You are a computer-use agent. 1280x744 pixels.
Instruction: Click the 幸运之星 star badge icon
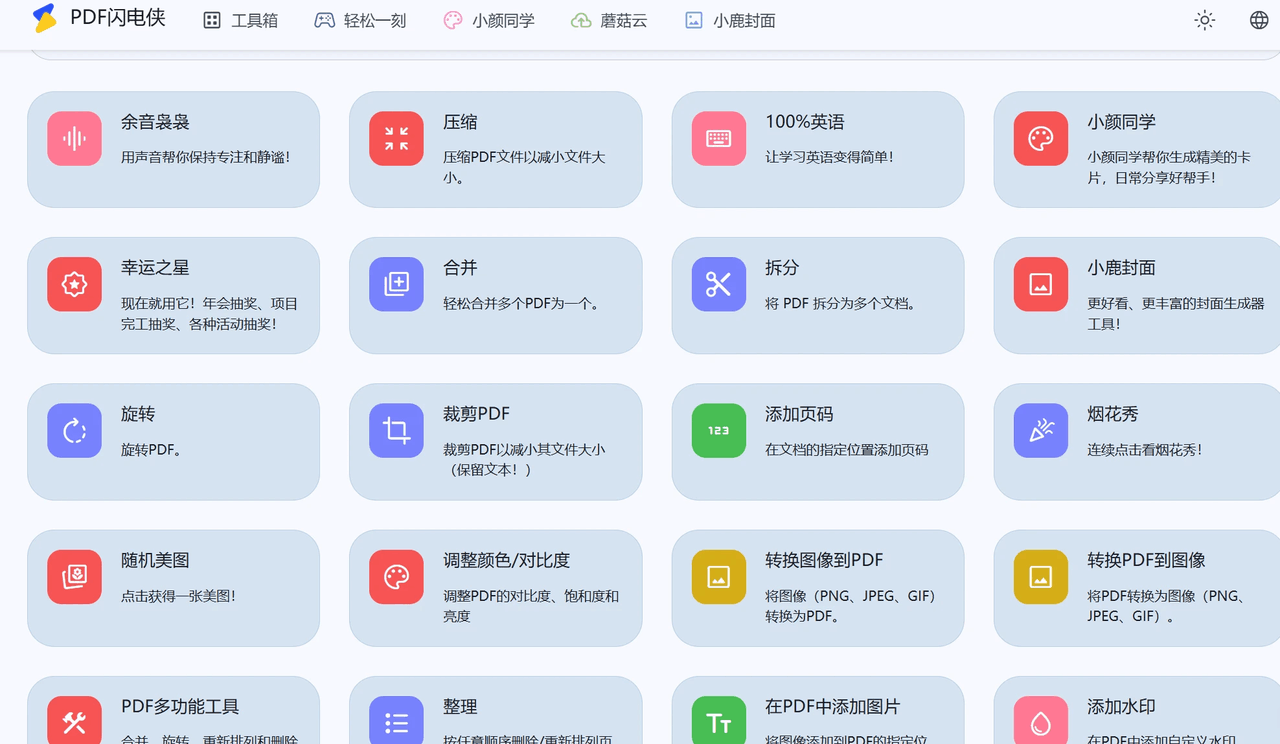[x=74, y=284]
